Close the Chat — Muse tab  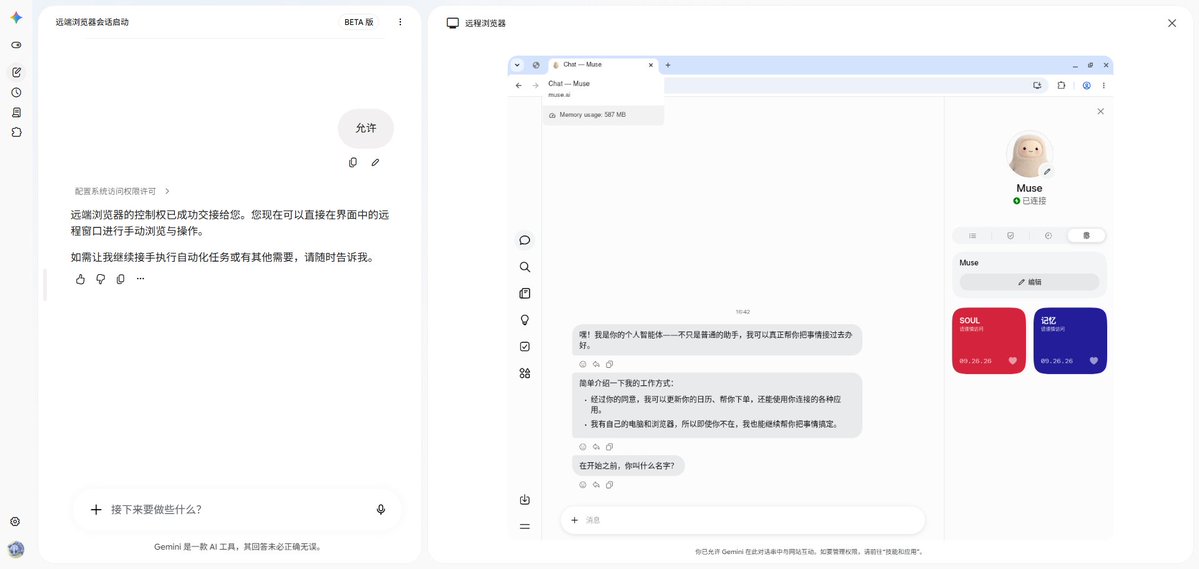(651, 65)
